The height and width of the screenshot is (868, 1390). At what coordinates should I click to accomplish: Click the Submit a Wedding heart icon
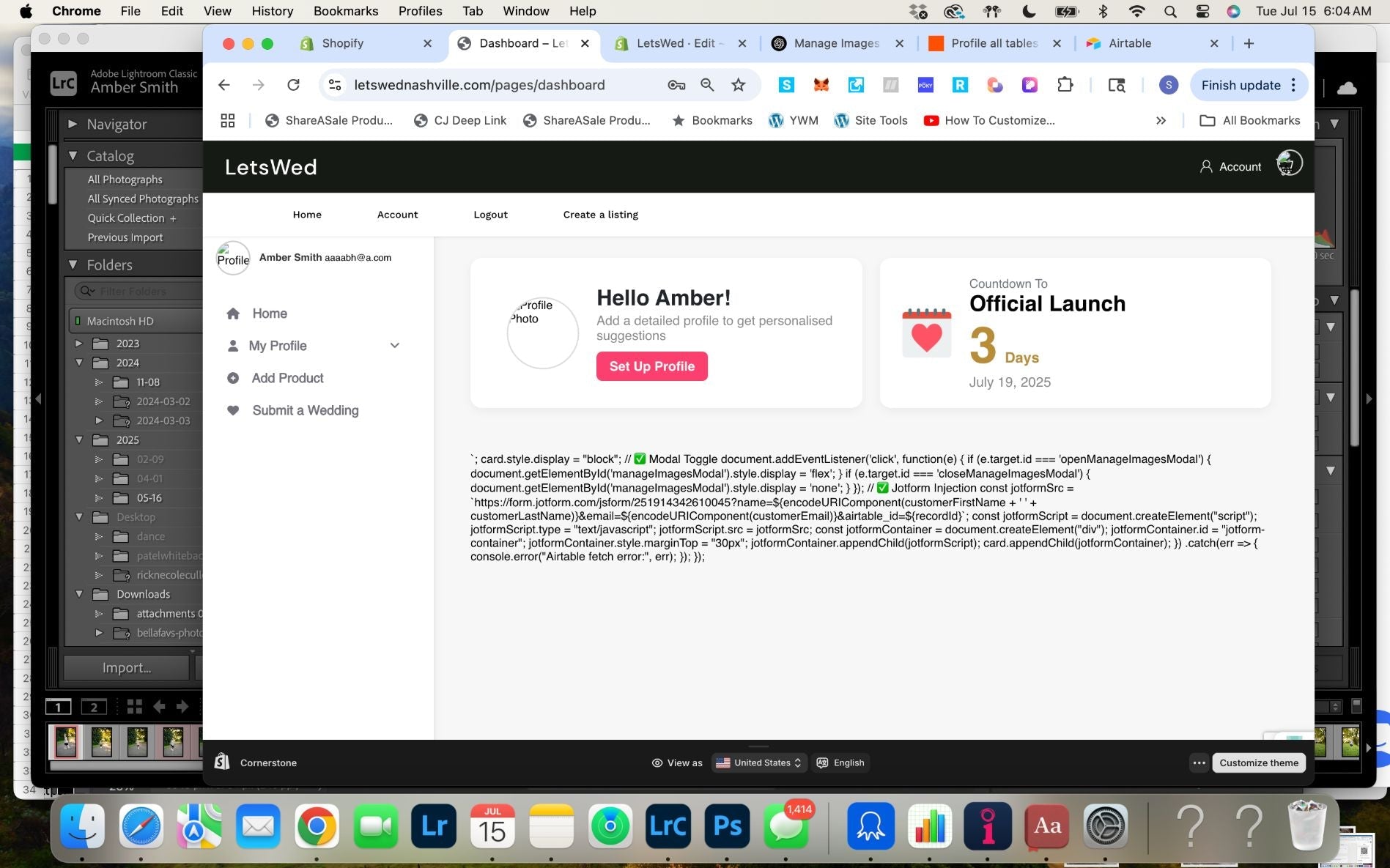(233, 410)
